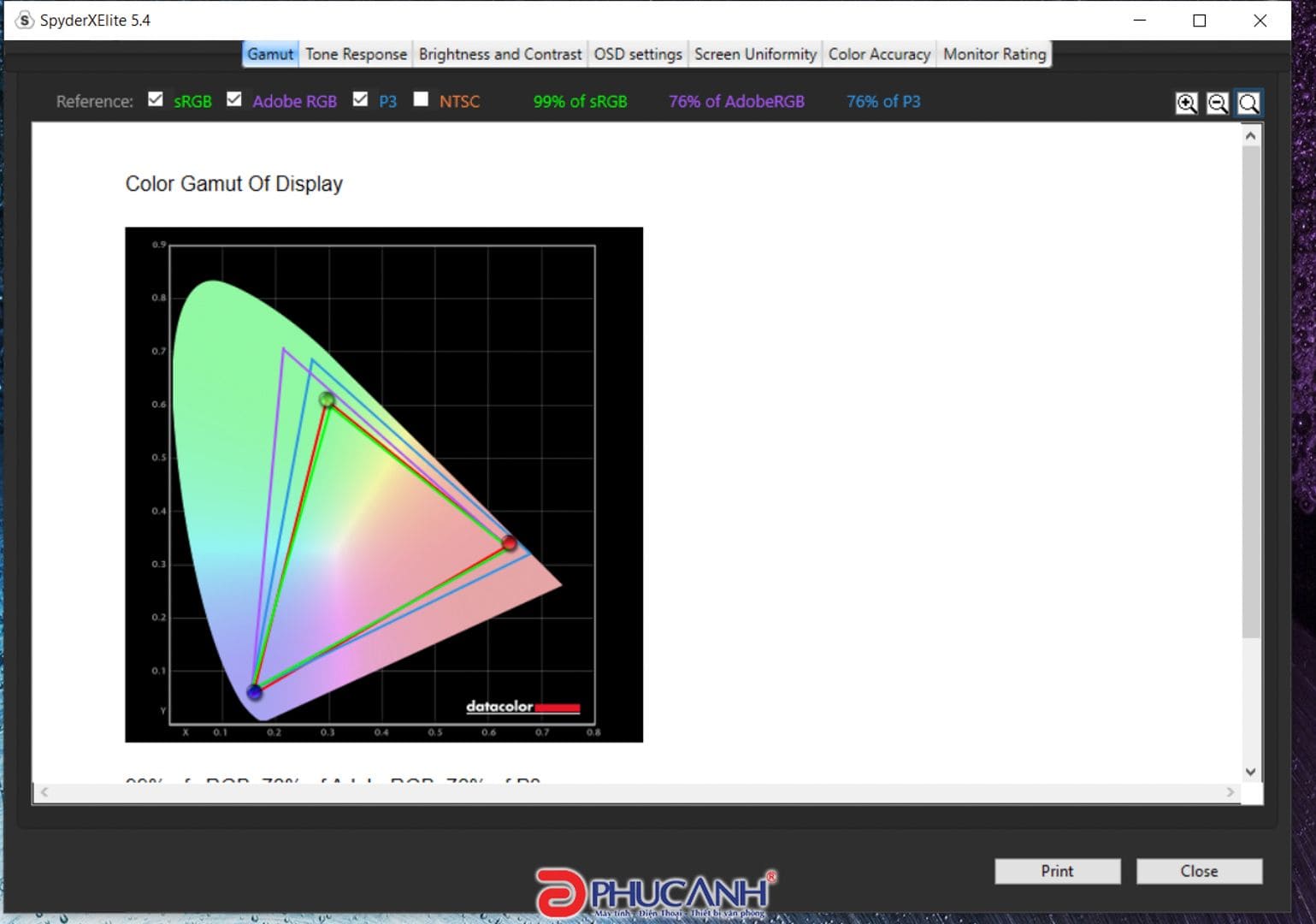Switch to the OSD settings tab
Image resolution: width=1316 pixels, height=924 pixels.
click(638, 54)
